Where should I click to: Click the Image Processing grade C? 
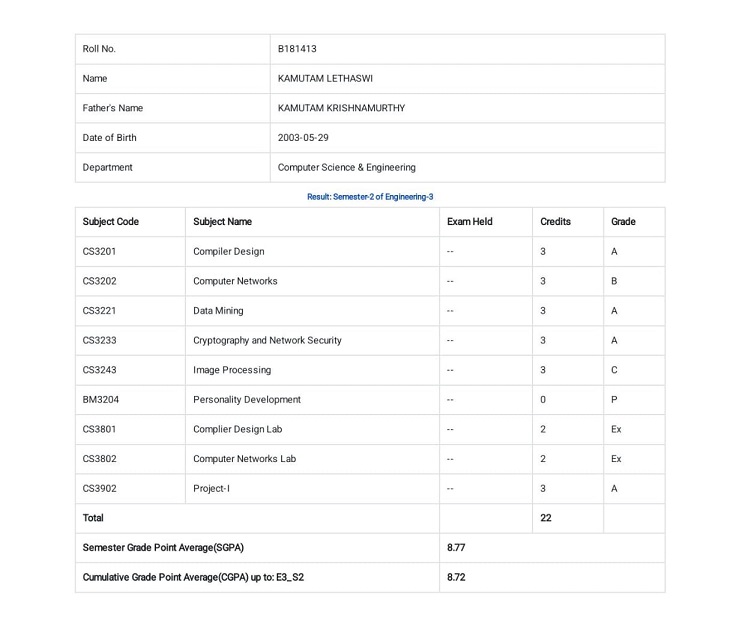click(614, 370)
